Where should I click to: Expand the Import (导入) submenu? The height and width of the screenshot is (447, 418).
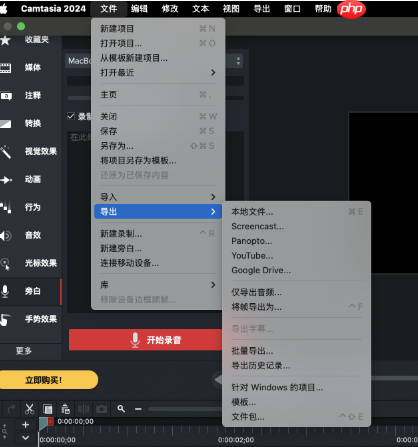[x=158, y=197]
